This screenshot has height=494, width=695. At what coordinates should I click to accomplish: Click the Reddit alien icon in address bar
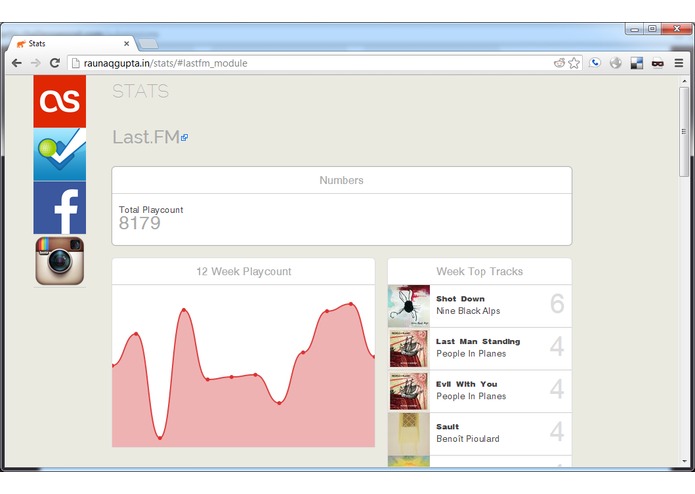559,63
